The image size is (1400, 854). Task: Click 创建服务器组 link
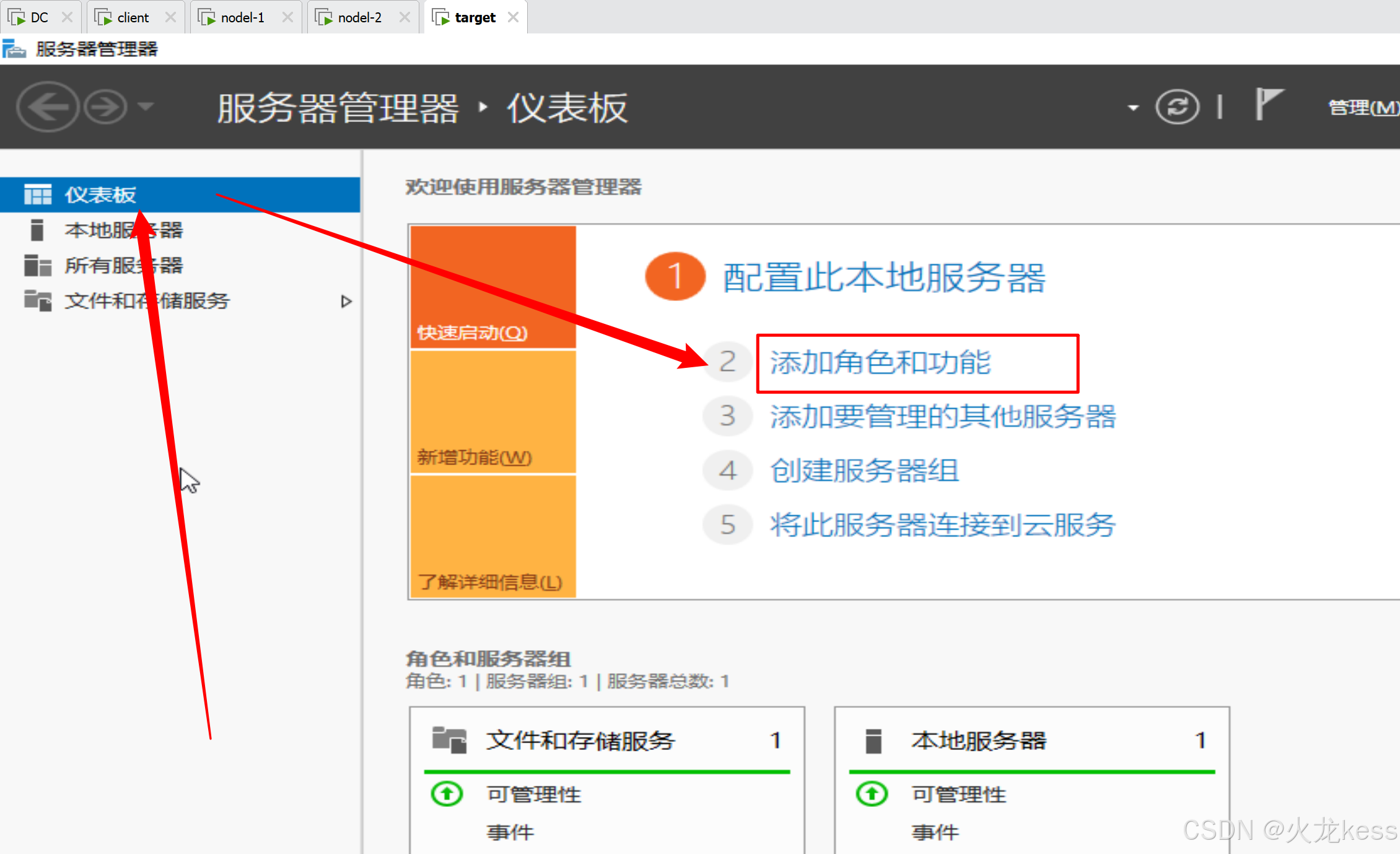click(864, 471)
